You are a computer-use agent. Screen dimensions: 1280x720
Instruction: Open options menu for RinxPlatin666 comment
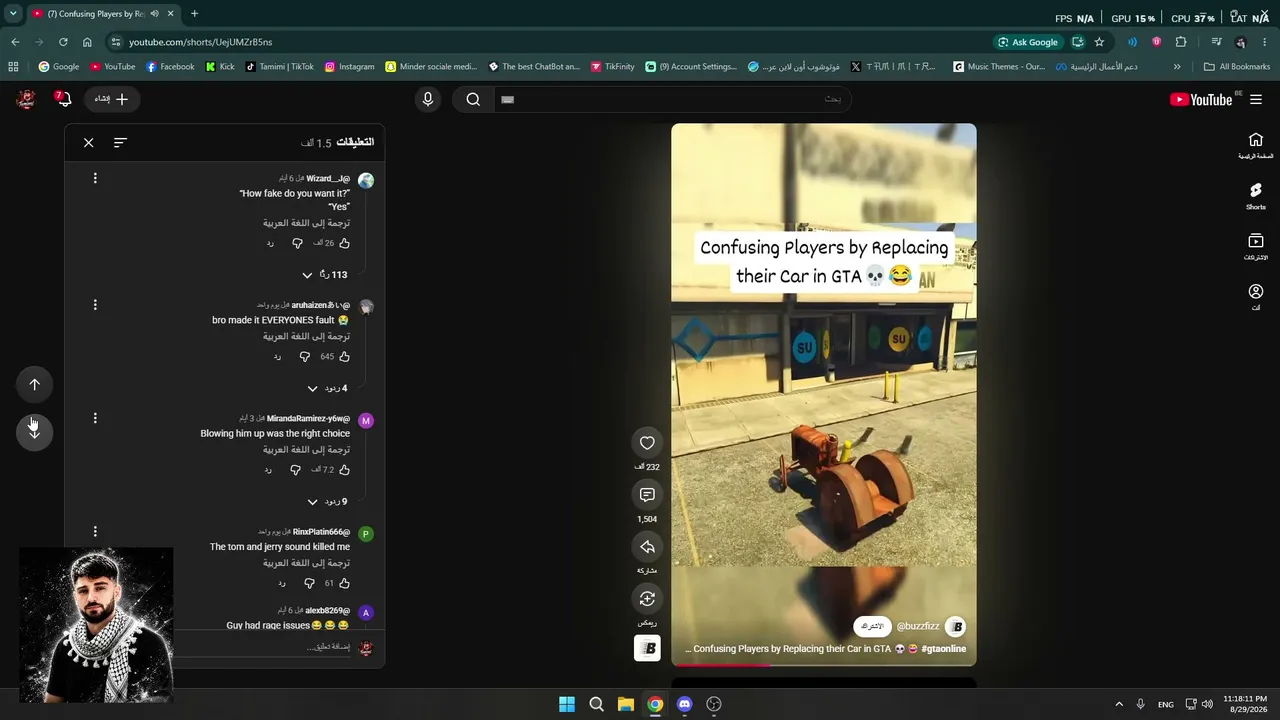(95, 532)
